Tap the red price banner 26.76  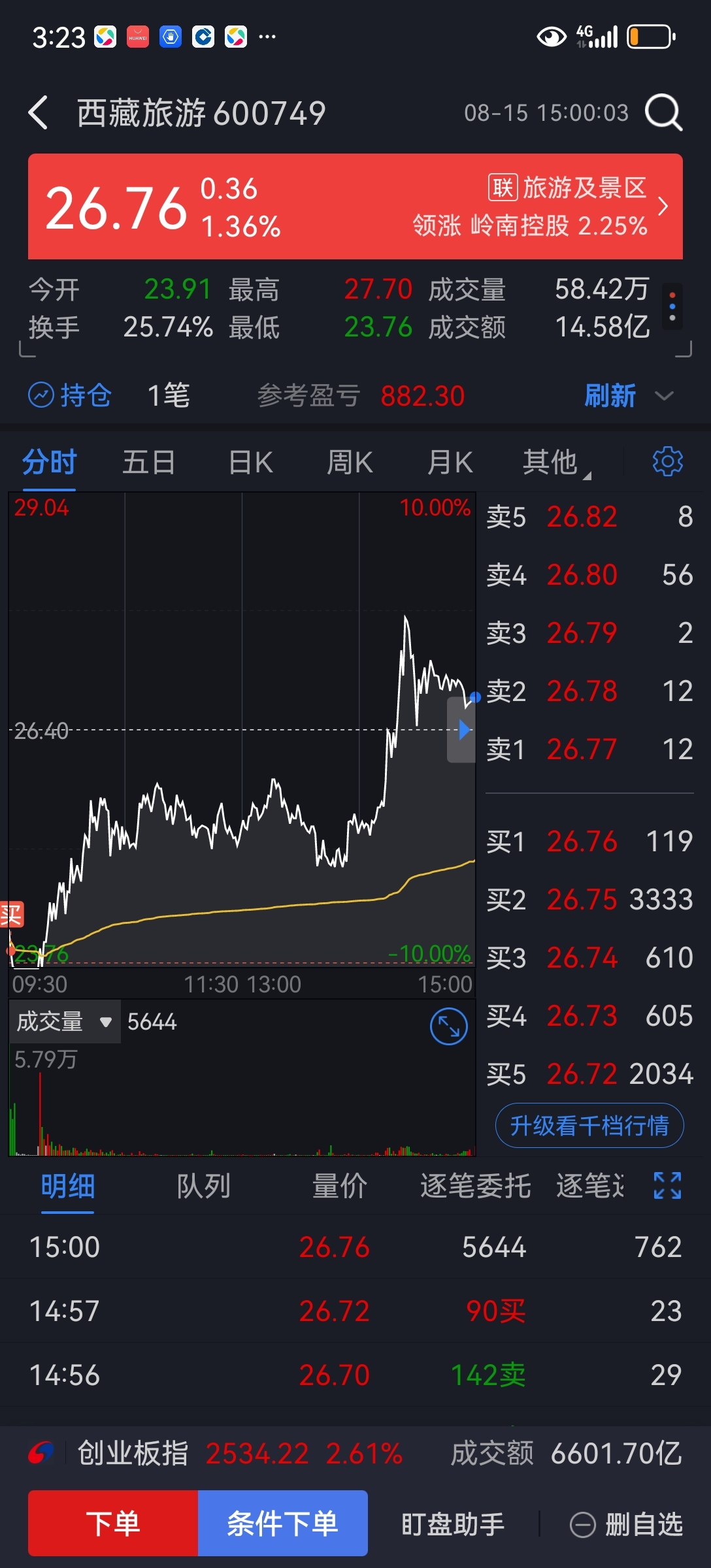pyautogui.click(x=355, y=206)
